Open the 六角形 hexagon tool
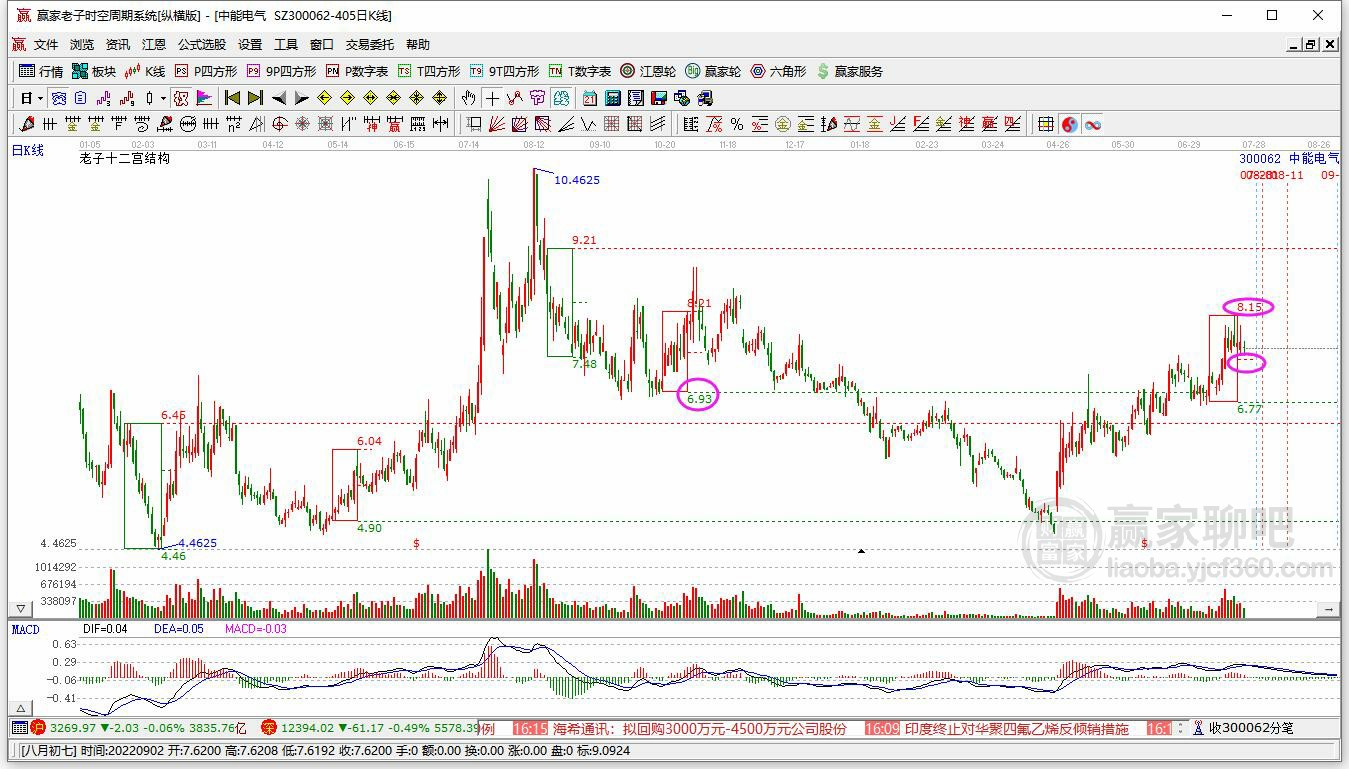This screenshot has width=1349, height=769. coord(778,71)
